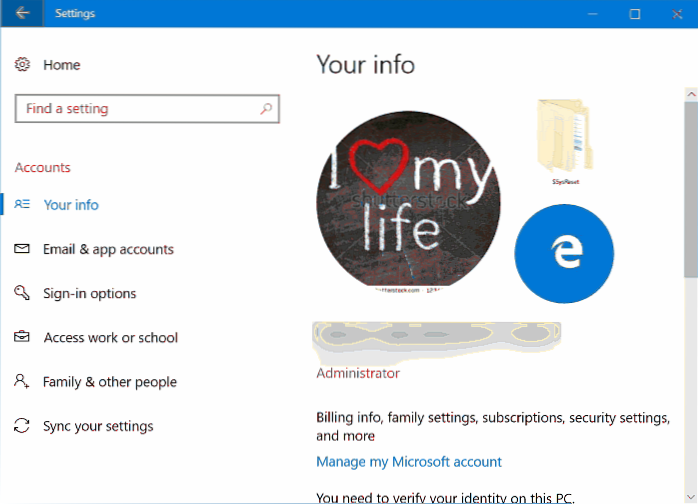Click the Home gear icon
698x504 pixels.
[23, 65]
